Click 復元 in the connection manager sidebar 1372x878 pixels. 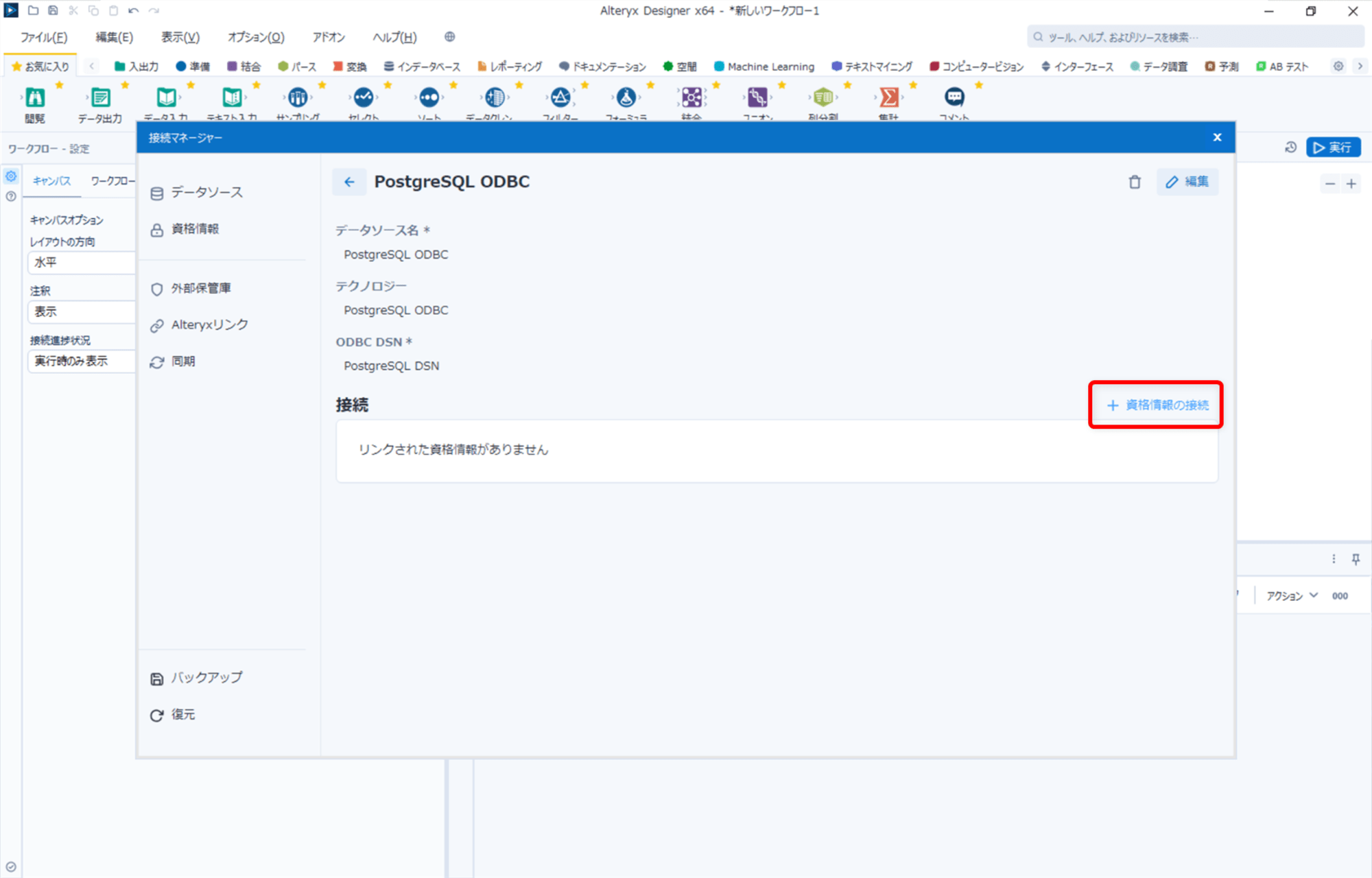(x=173, y=715)
